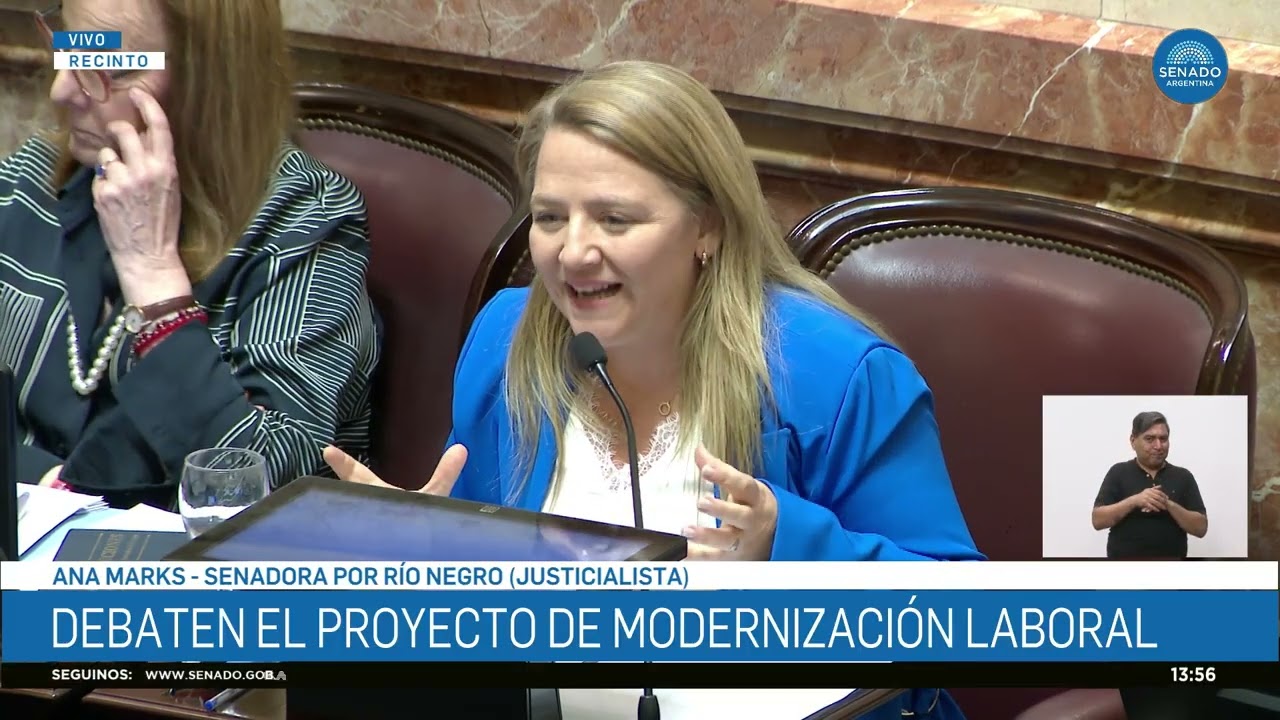Image resolution: width=1280 pixels, height=720 pixels.
Task: Click the Senado Argentina logo
Action: (1190, 66)
